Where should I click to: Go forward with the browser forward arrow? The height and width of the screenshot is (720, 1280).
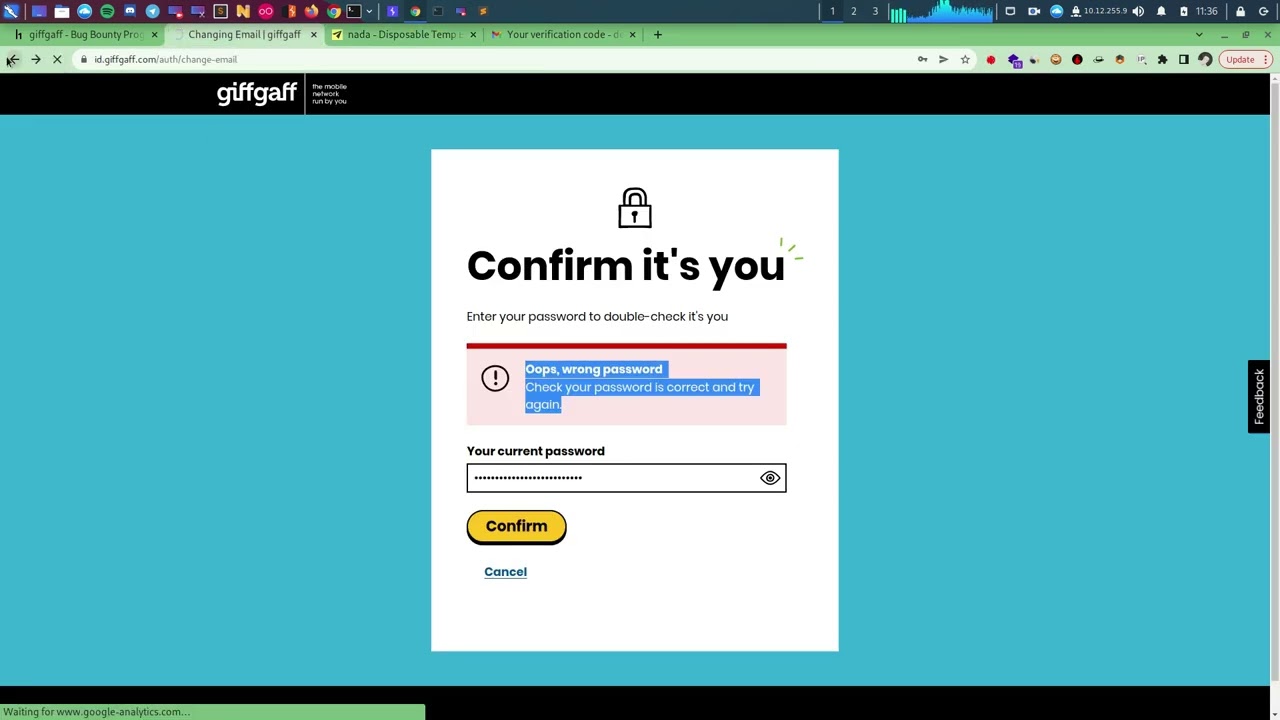[35, 59]
